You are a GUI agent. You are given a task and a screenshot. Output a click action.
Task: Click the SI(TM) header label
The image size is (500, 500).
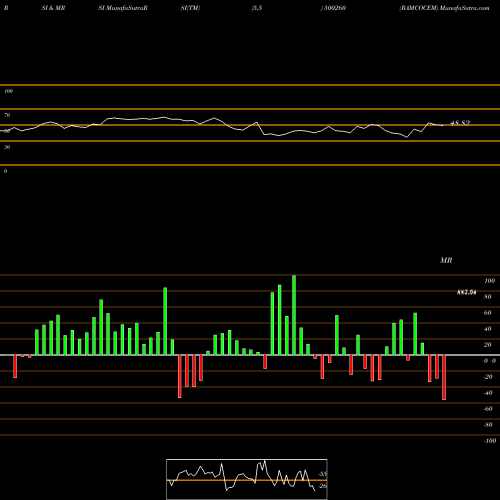pos(190,8)
